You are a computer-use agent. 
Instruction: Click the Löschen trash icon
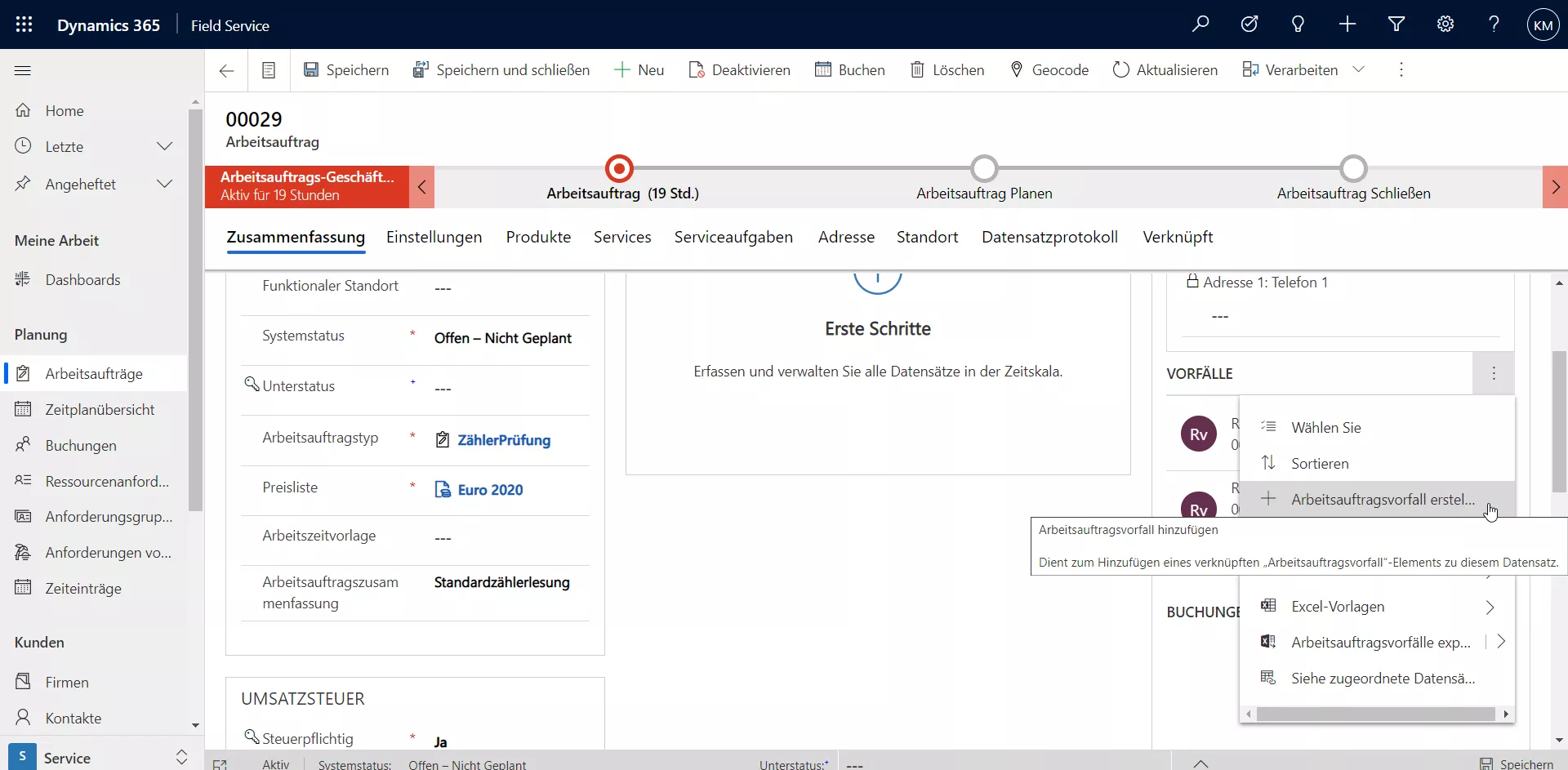pyautogui.click(x=917, y=70)
